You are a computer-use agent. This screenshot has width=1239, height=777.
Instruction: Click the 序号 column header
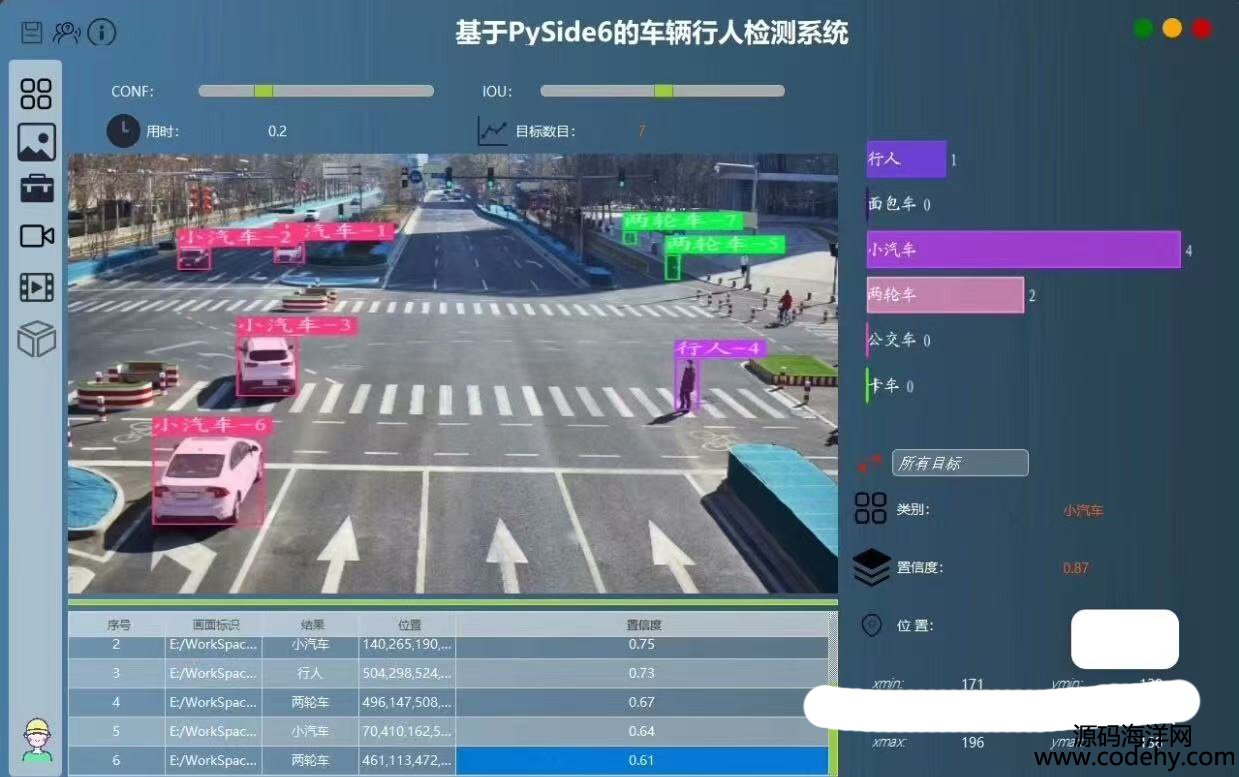pos(118,624)
